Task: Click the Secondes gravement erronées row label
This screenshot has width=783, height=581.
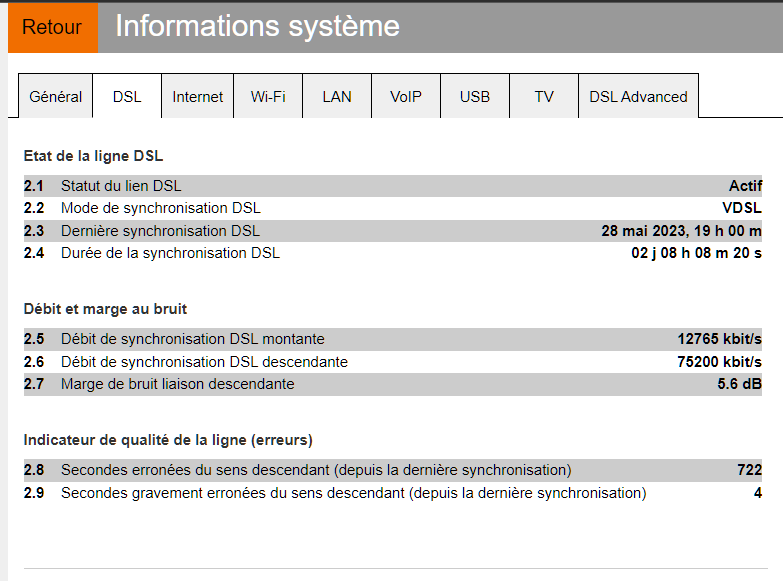Action: (x=353, y=493)
